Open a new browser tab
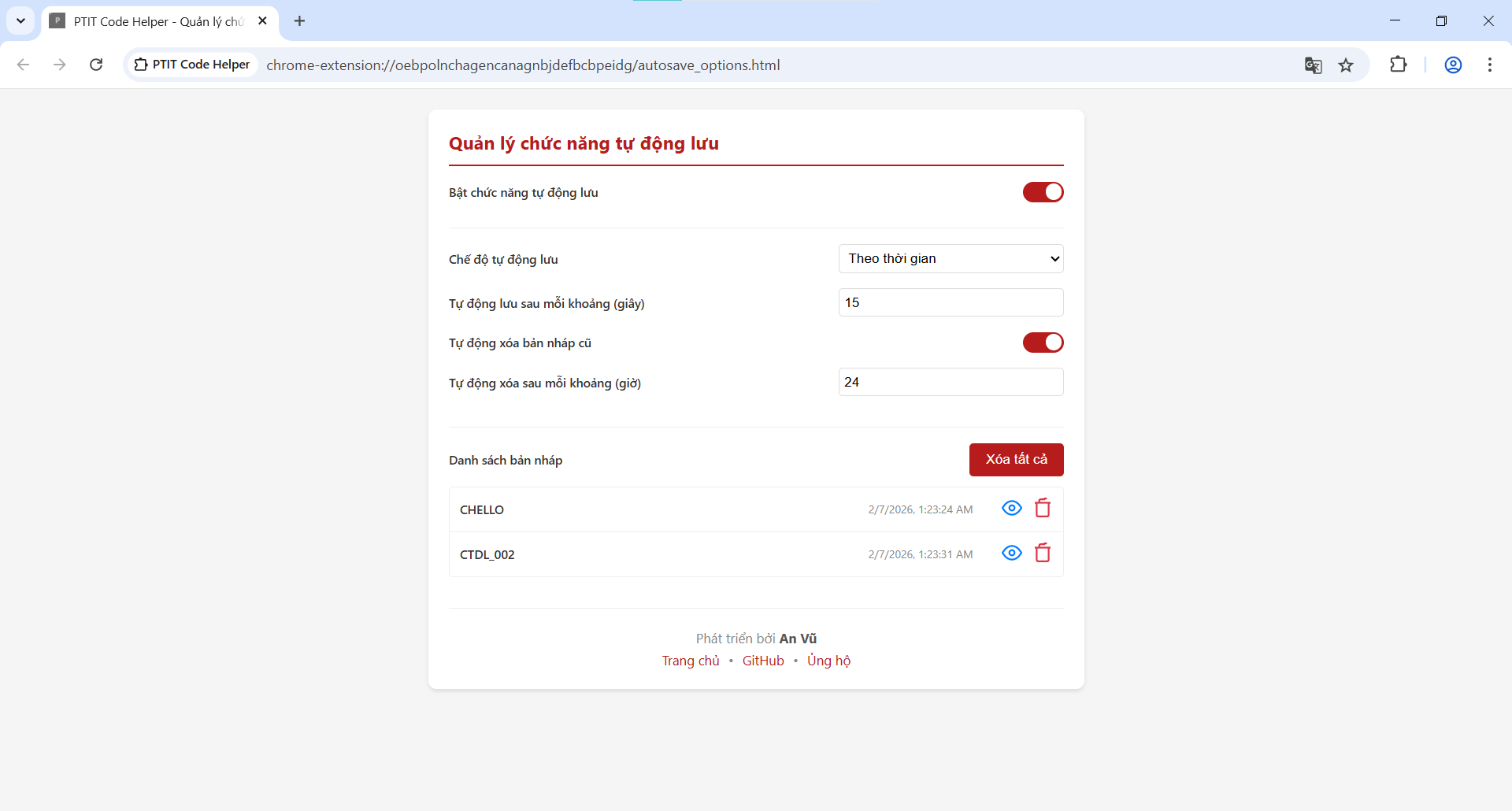Screen dimensions: 1512x811 299,21
